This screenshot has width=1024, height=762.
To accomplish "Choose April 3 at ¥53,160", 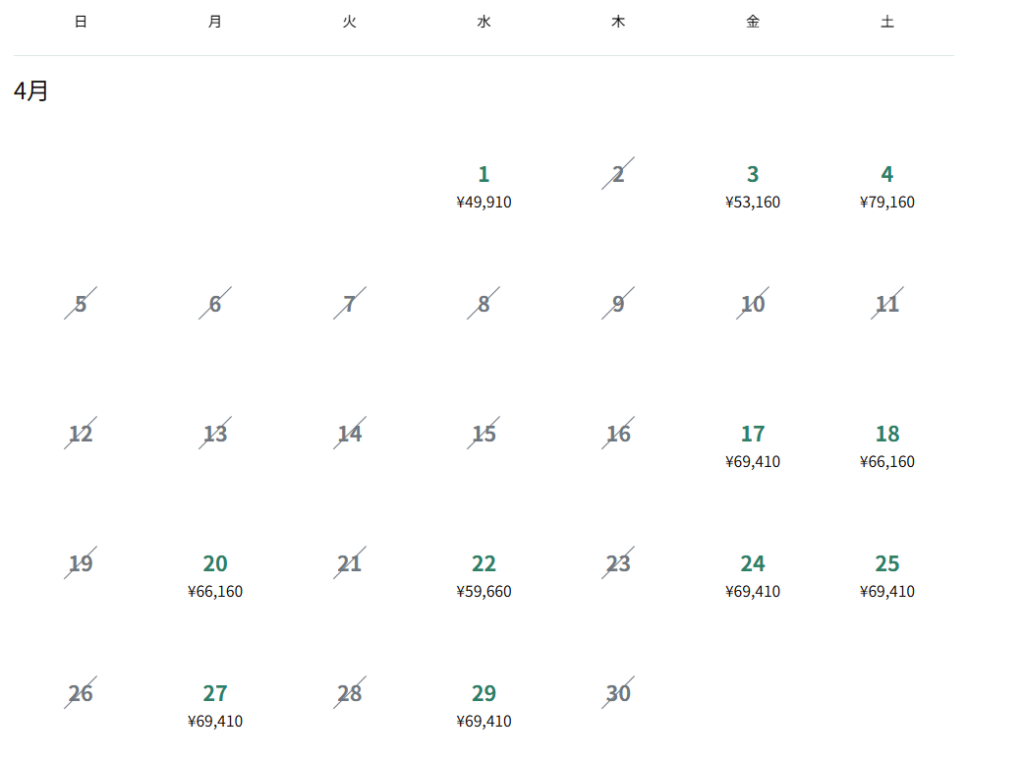I will [x=752, y=186].
